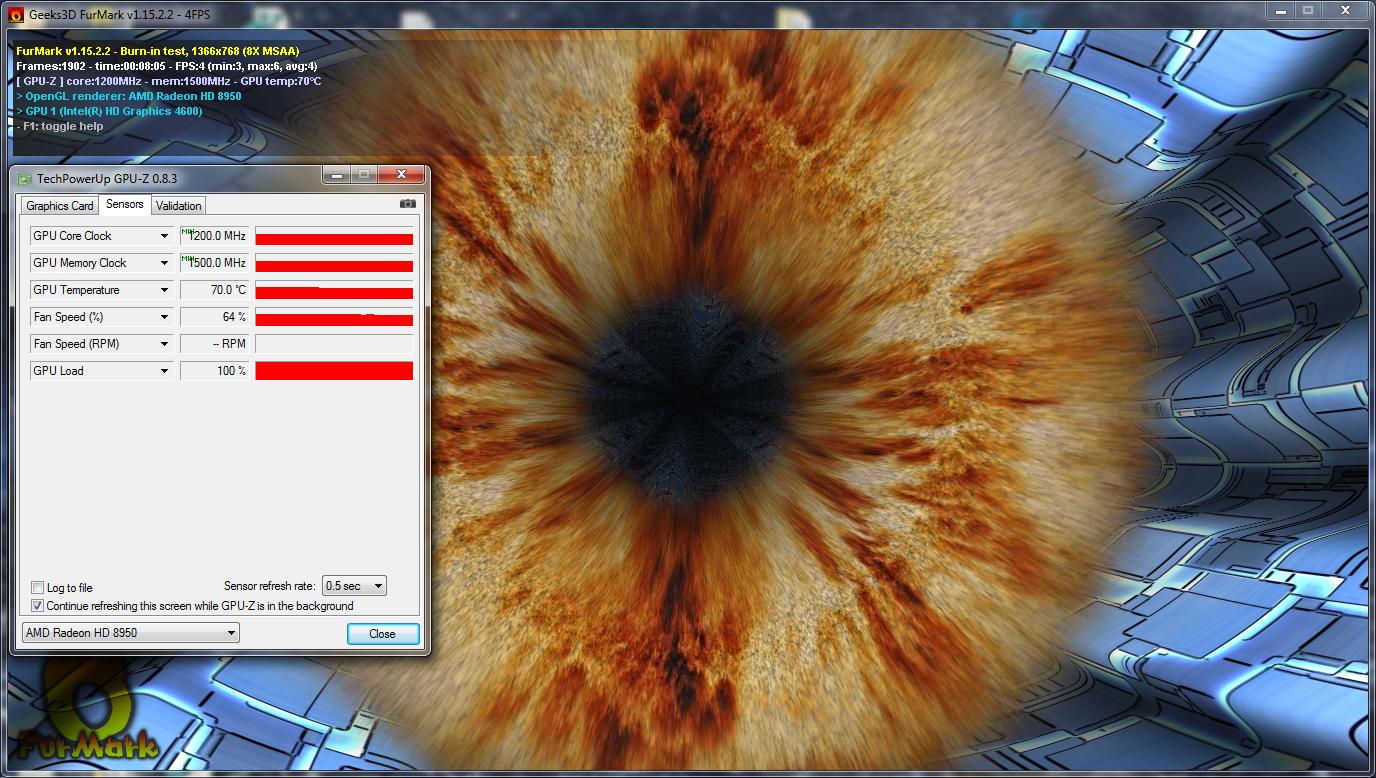Click the GPU 1 Intel HD Graphics 4600 line
1376x778 pixels.
[109, 111]
